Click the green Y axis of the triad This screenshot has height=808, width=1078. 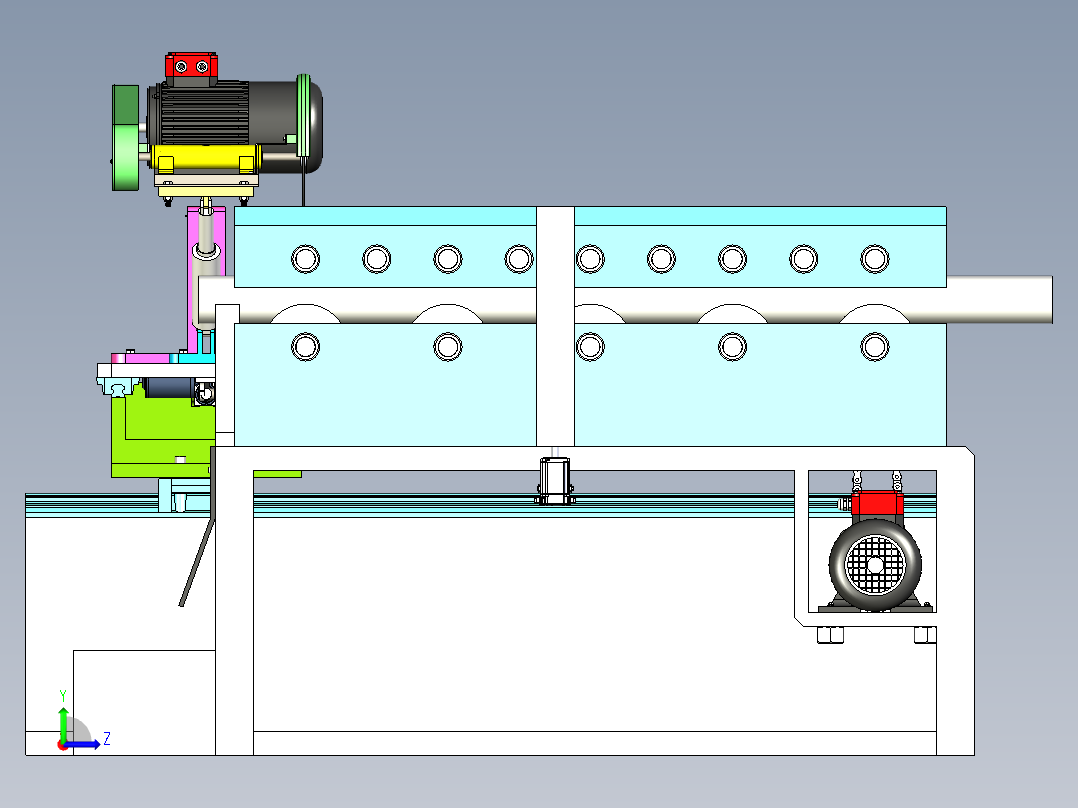63,724
